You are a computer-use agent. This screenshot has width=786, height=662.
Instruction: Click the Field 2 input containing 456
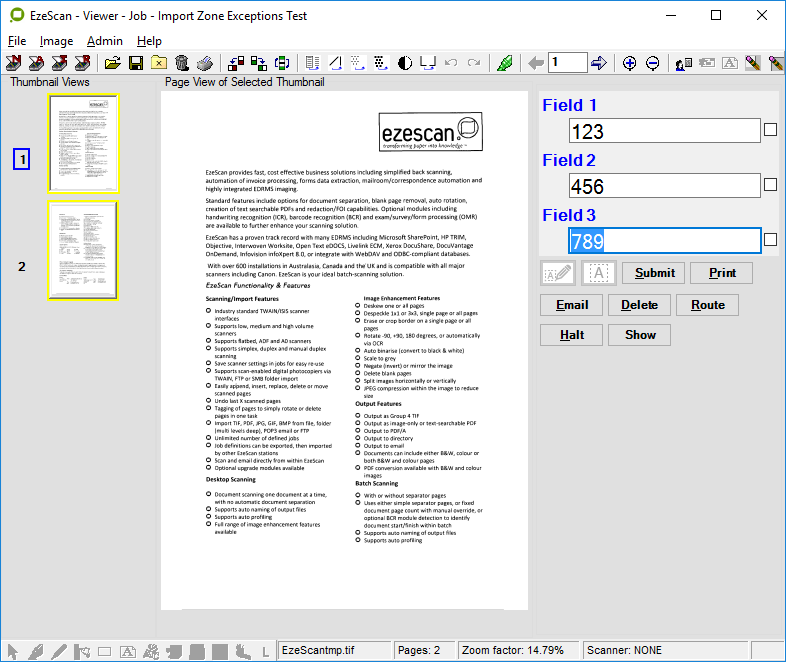(664, 186)
